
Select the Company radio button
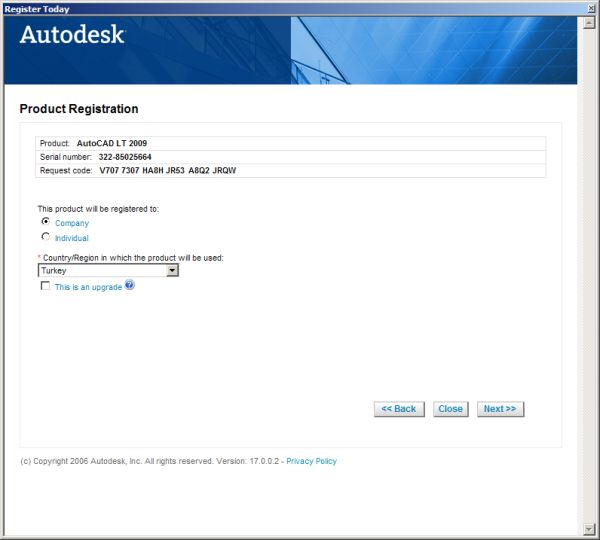click(x=46, y=222)
